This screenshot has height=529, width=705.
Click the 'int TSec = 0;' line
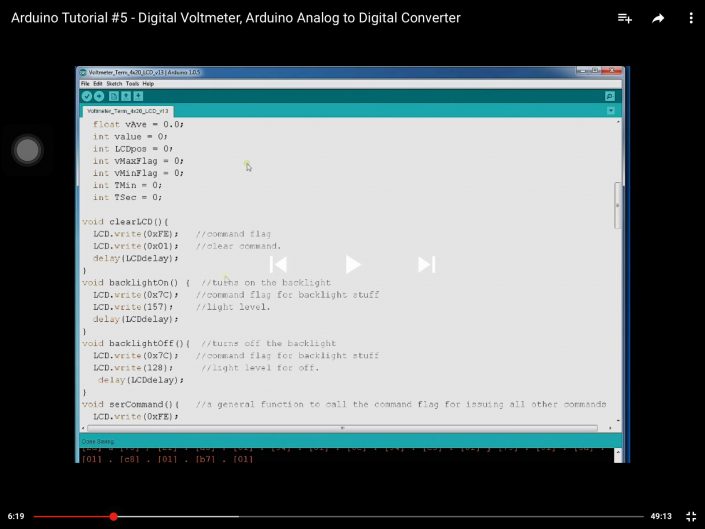click(127, 197)
